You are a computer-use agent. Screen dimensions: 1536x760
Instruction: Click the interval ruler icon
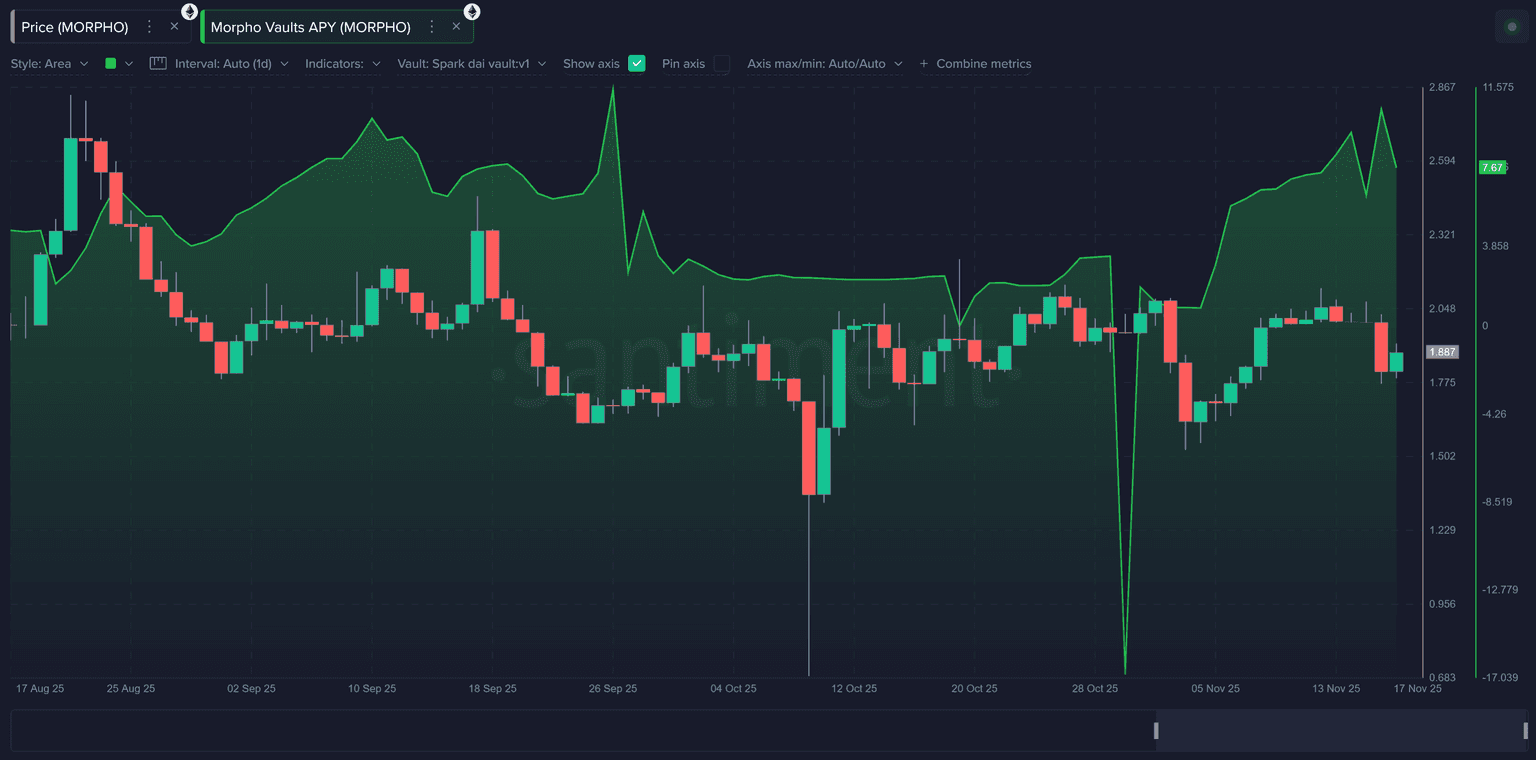tap(158, 63)
